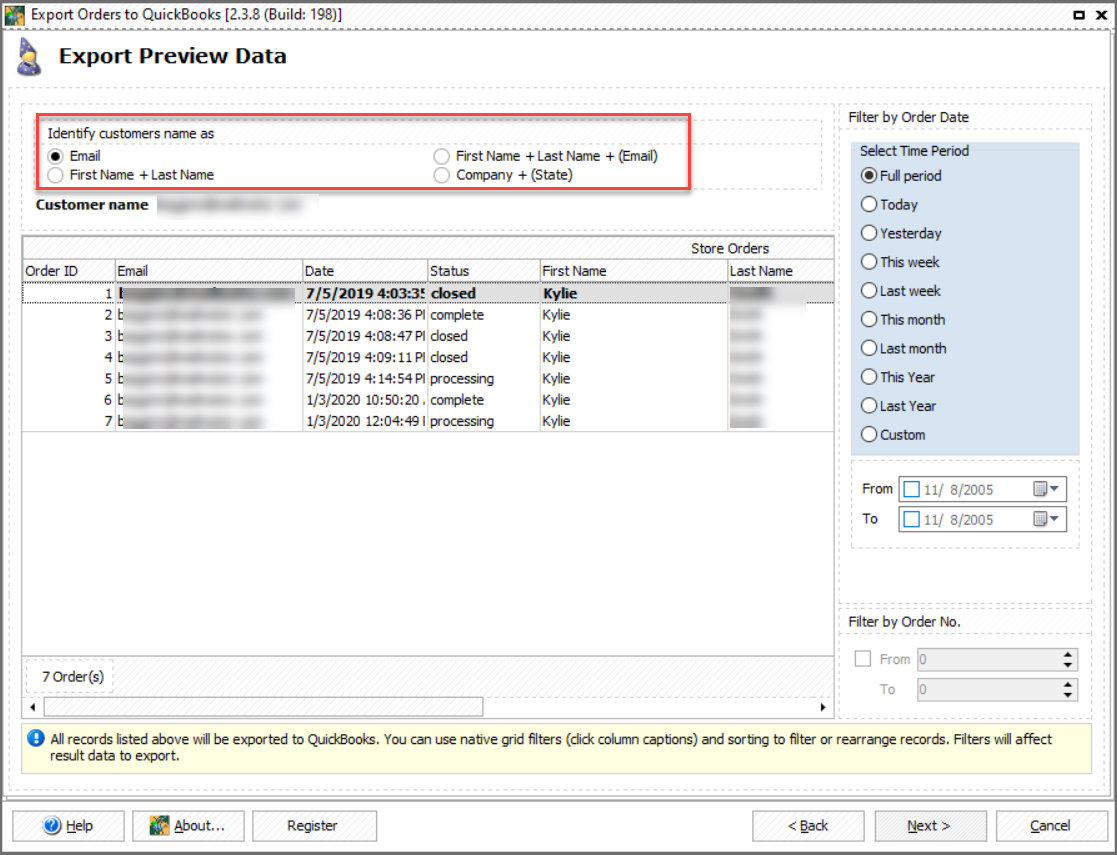1117x855 pixels.
Task: Sort by the Date column header
Action: (x=365, y=271)
